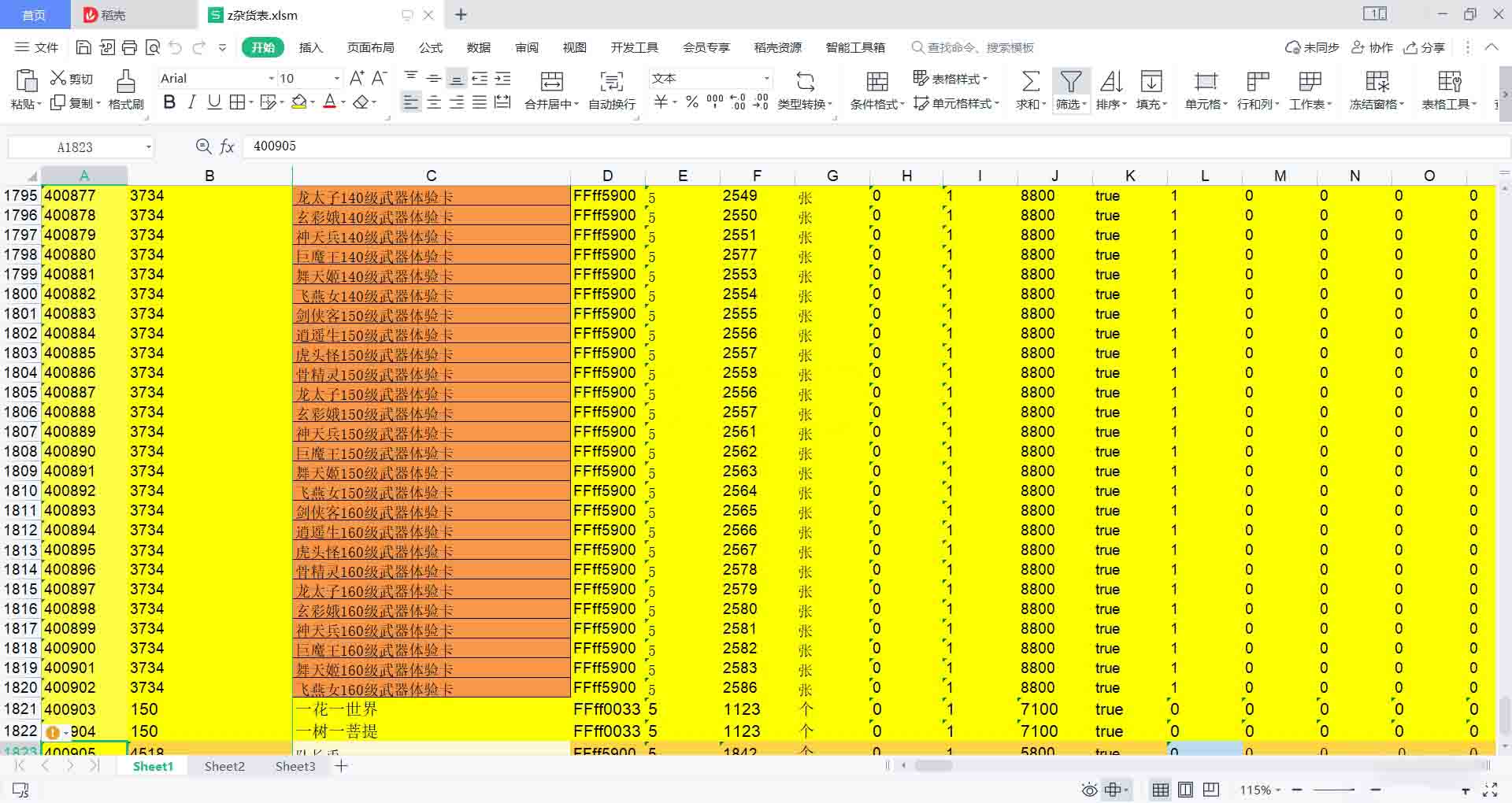Click the fx insert function icon
1512x803 pixels.
pyautogui.click(x=227, y=146)
